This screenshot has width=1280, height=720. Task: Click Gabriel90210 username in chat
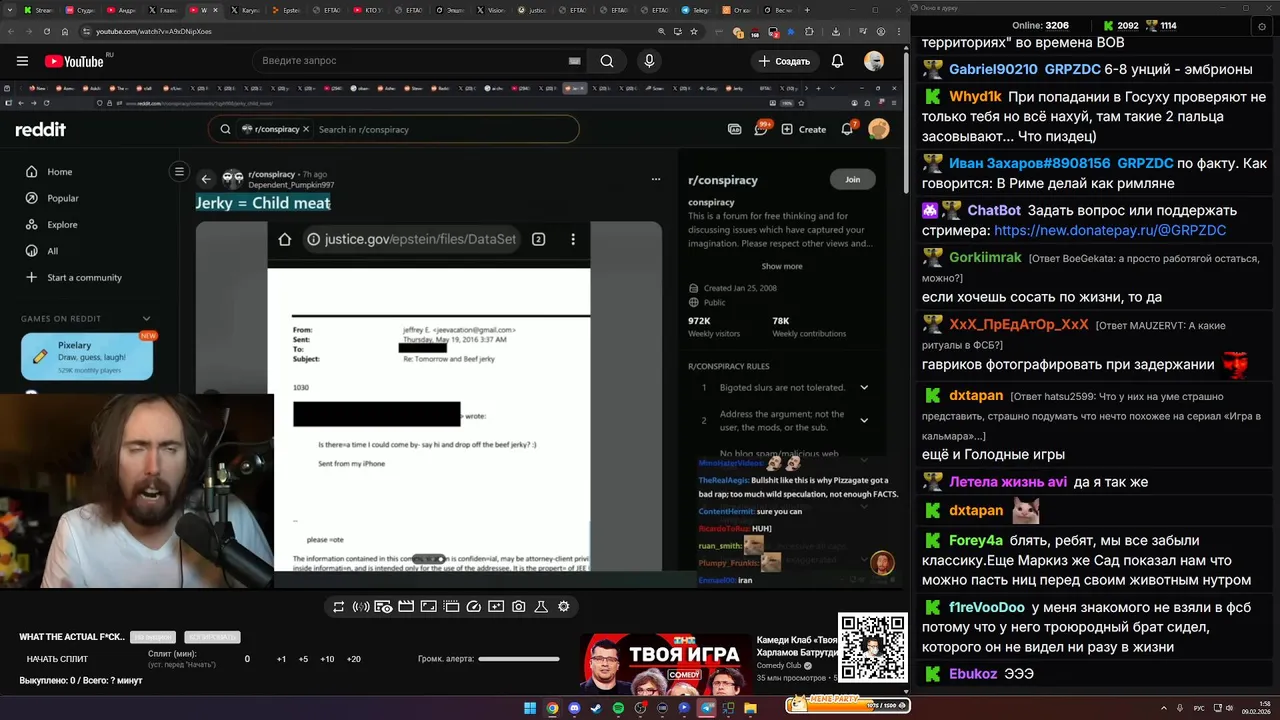(x=993, y=70)
